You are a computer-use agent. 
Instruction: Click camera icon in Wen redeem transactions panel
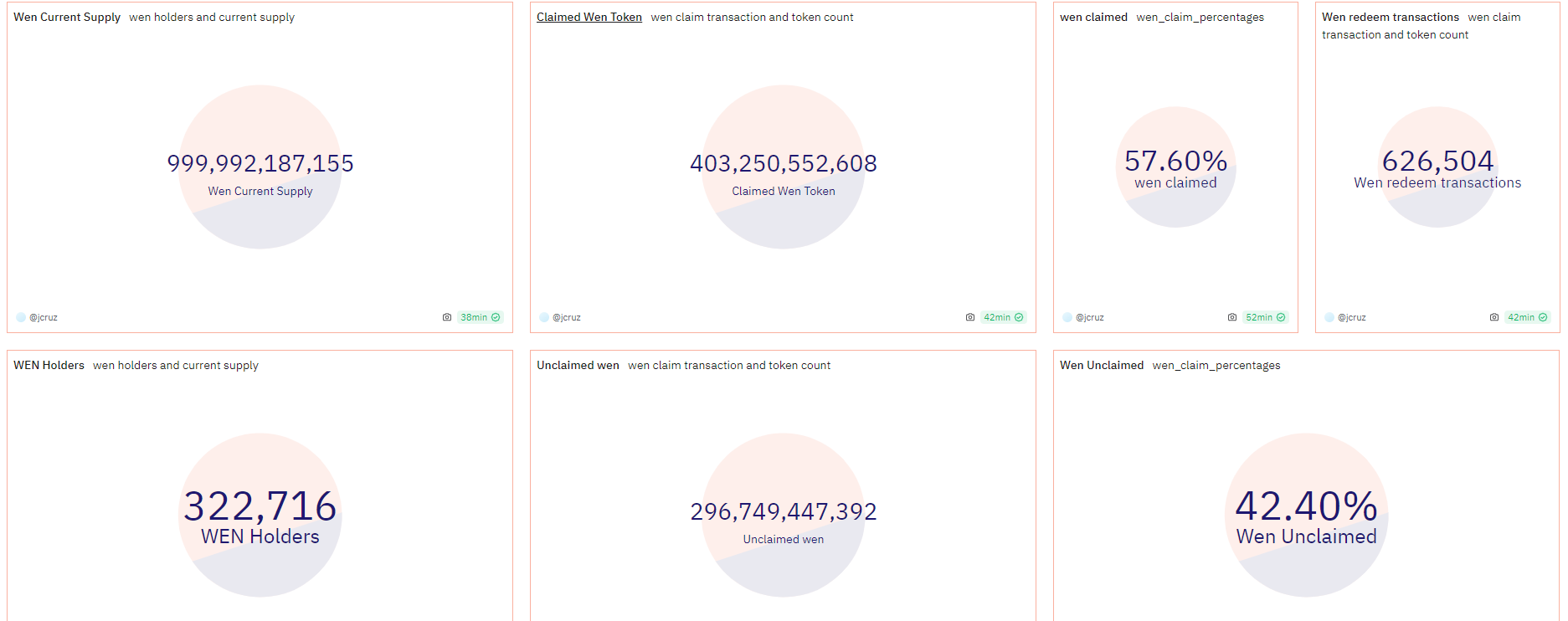coord(1494,317)
